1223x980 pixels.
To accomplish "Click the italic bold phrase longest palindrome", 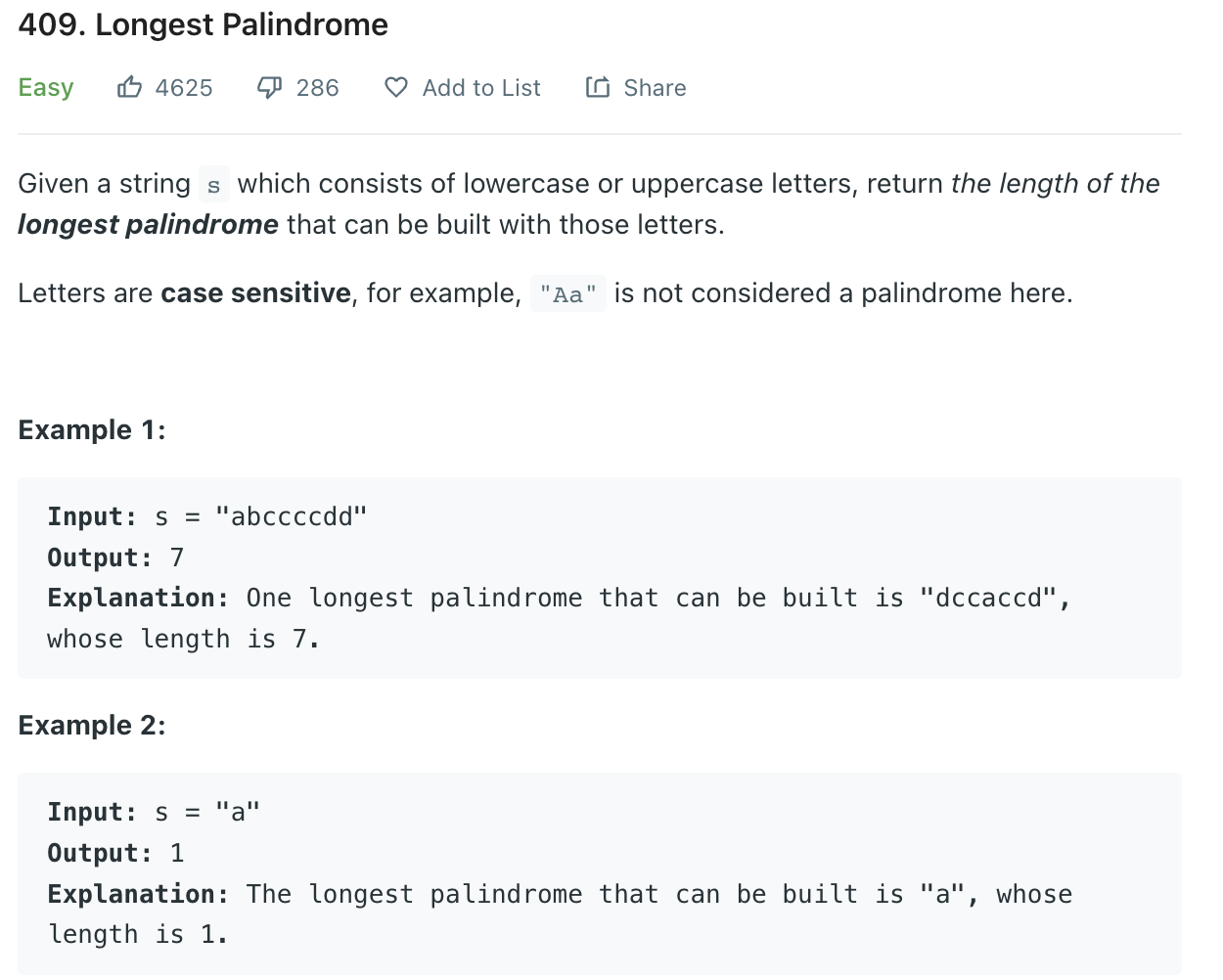I will click(148, 225).
